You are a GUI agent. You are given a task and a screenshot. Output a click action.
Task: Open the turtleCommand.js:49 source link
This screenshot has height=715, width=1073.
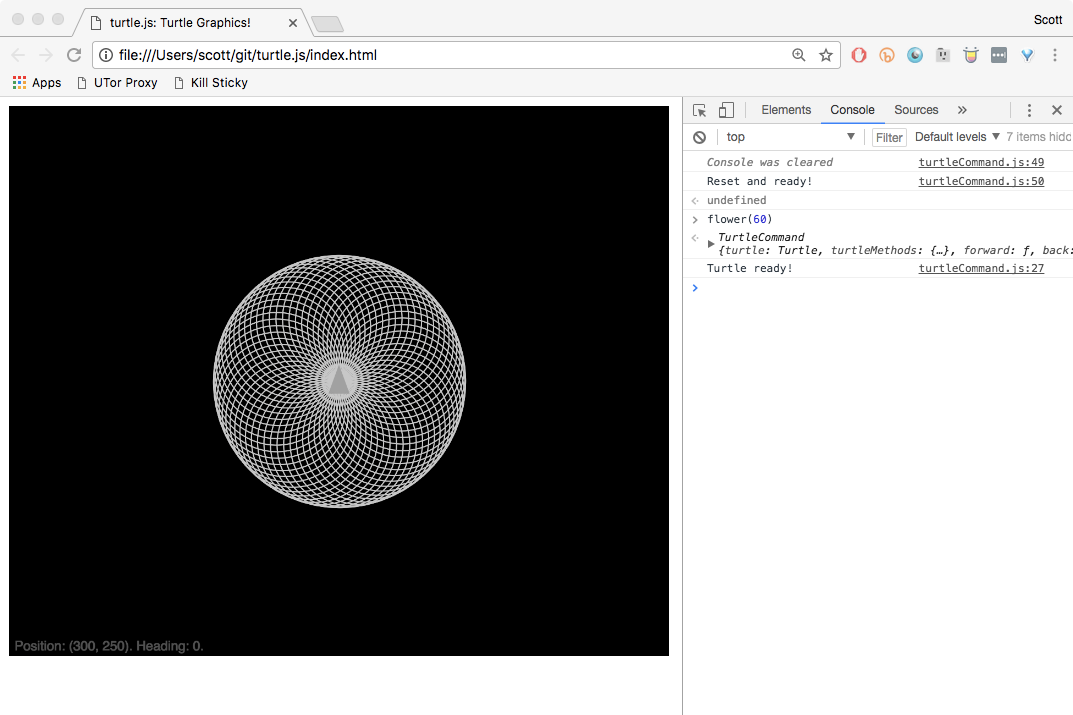click(981, 162)
